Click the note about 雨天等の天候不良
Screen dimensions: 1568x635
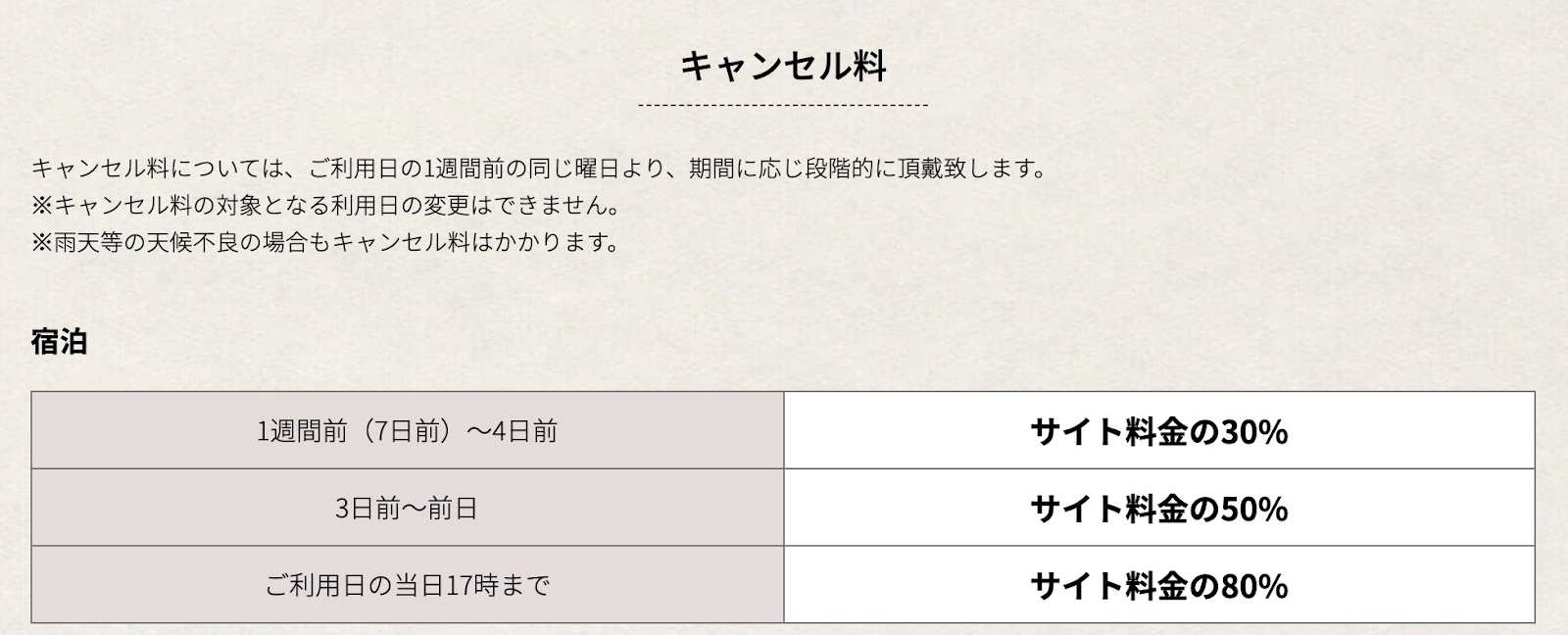coord(325,242)
